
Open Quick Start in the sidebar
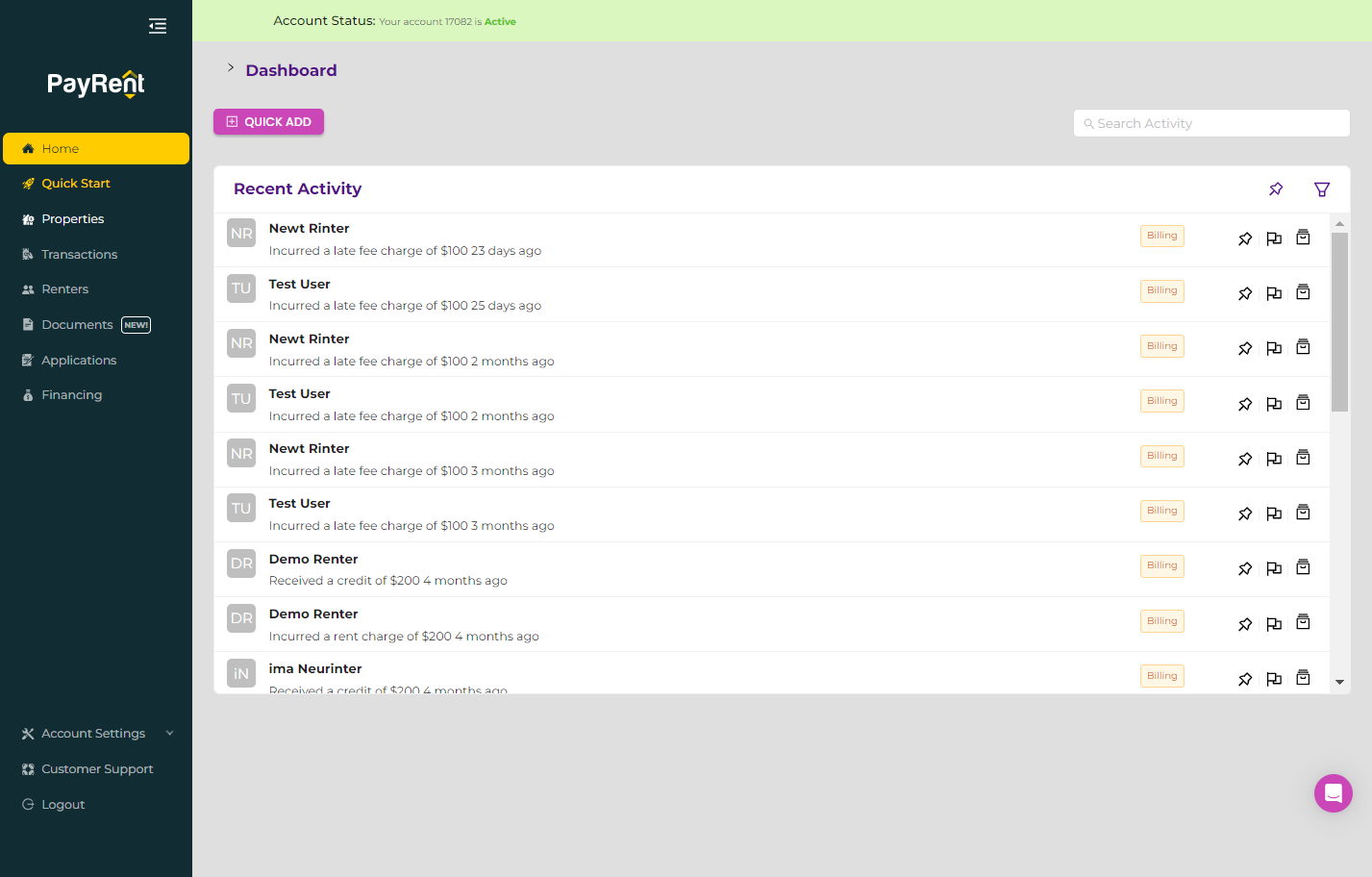(76, 184)
